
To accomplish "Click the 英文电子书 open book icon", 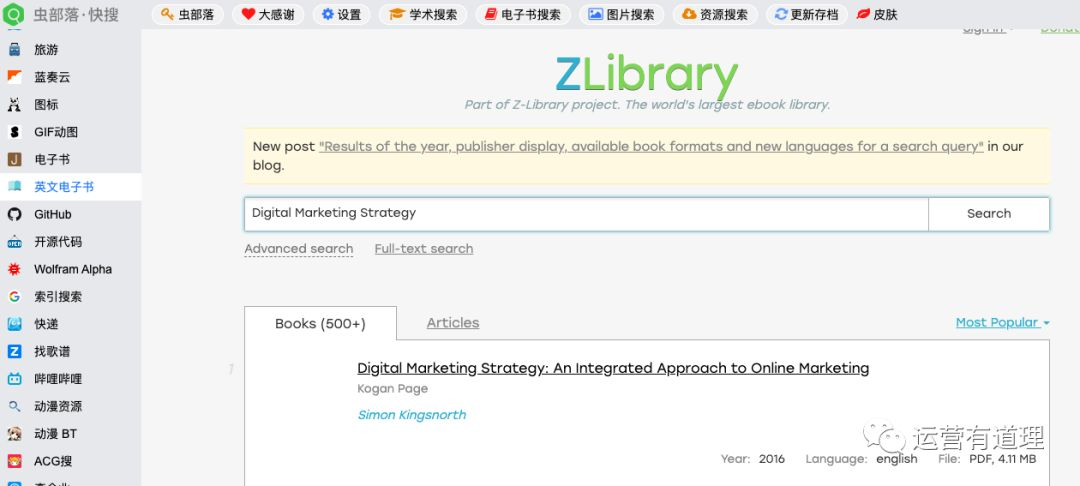I will [14, 187].
